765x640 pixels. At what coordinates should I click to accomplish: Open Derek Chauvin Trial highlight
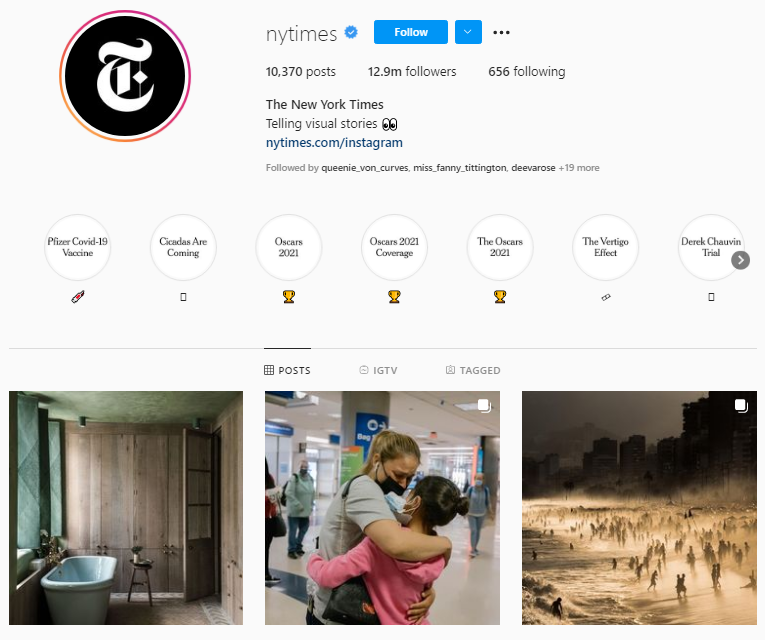click(711, 247)
